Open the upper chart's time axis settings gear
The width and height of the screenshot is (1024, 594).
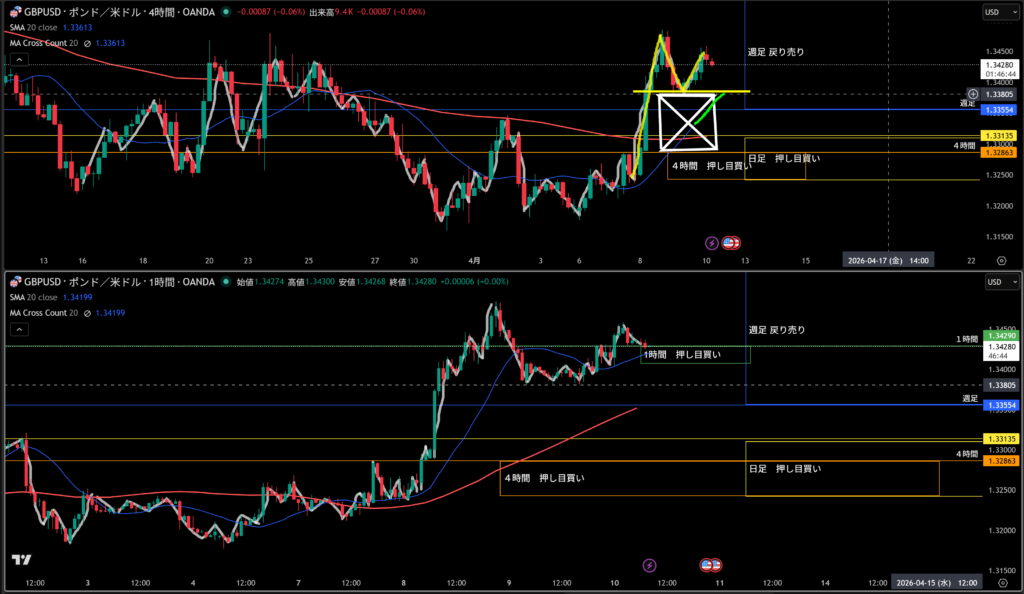click(1001, 260)
